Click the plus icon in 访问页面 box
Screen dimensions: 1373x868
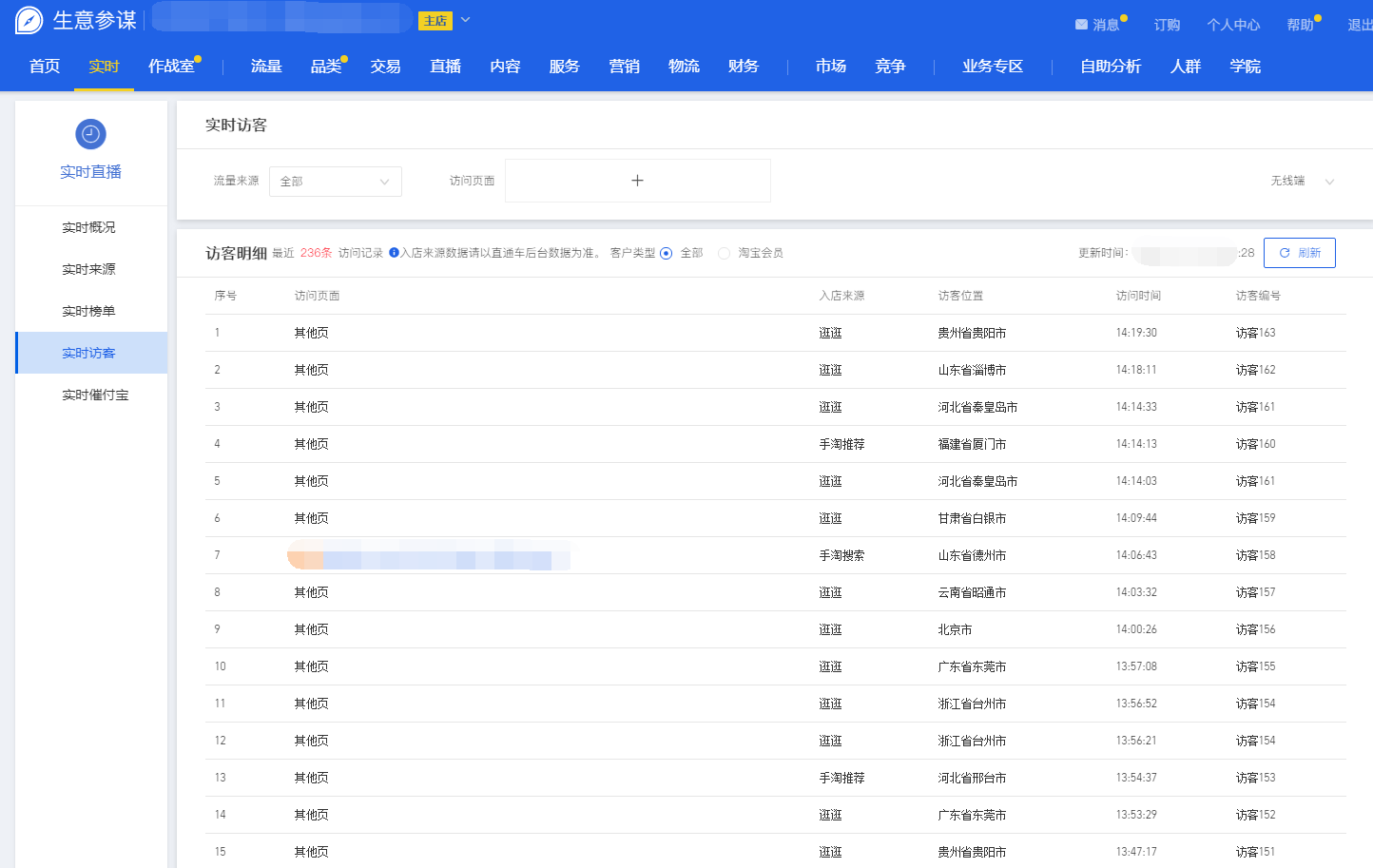[637, 181]
